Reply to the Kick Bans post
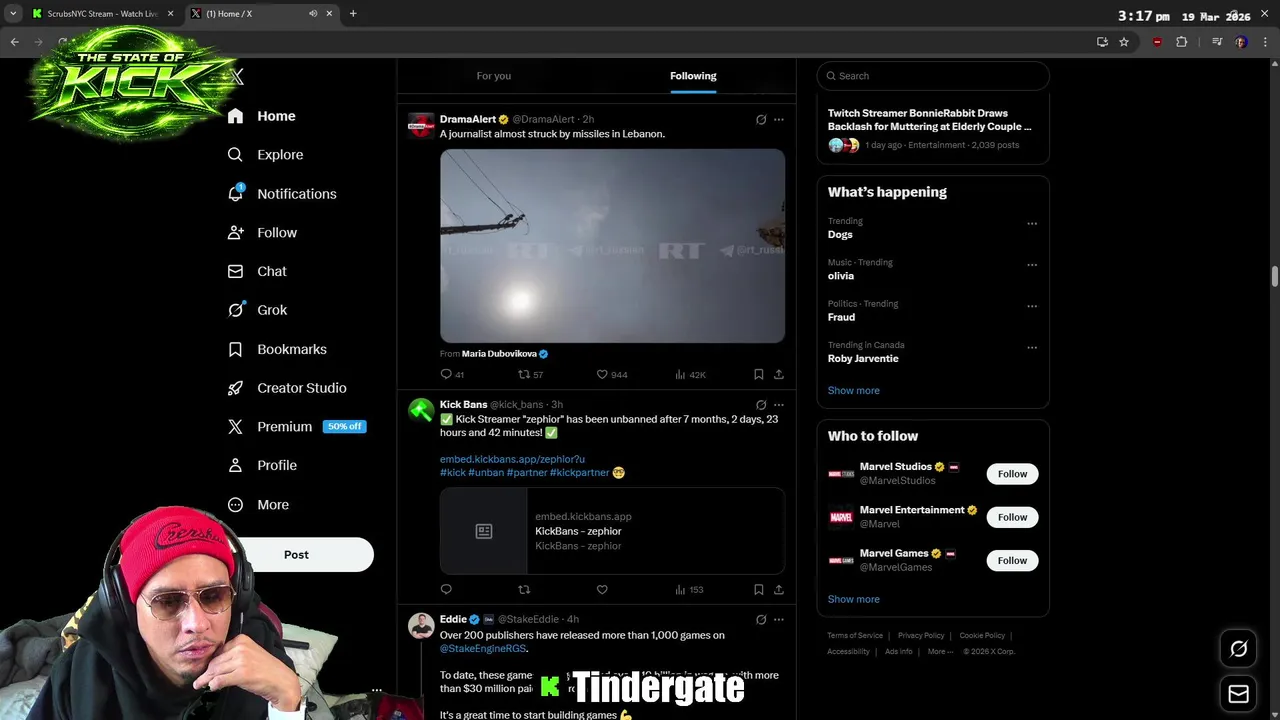 point(446,590)
